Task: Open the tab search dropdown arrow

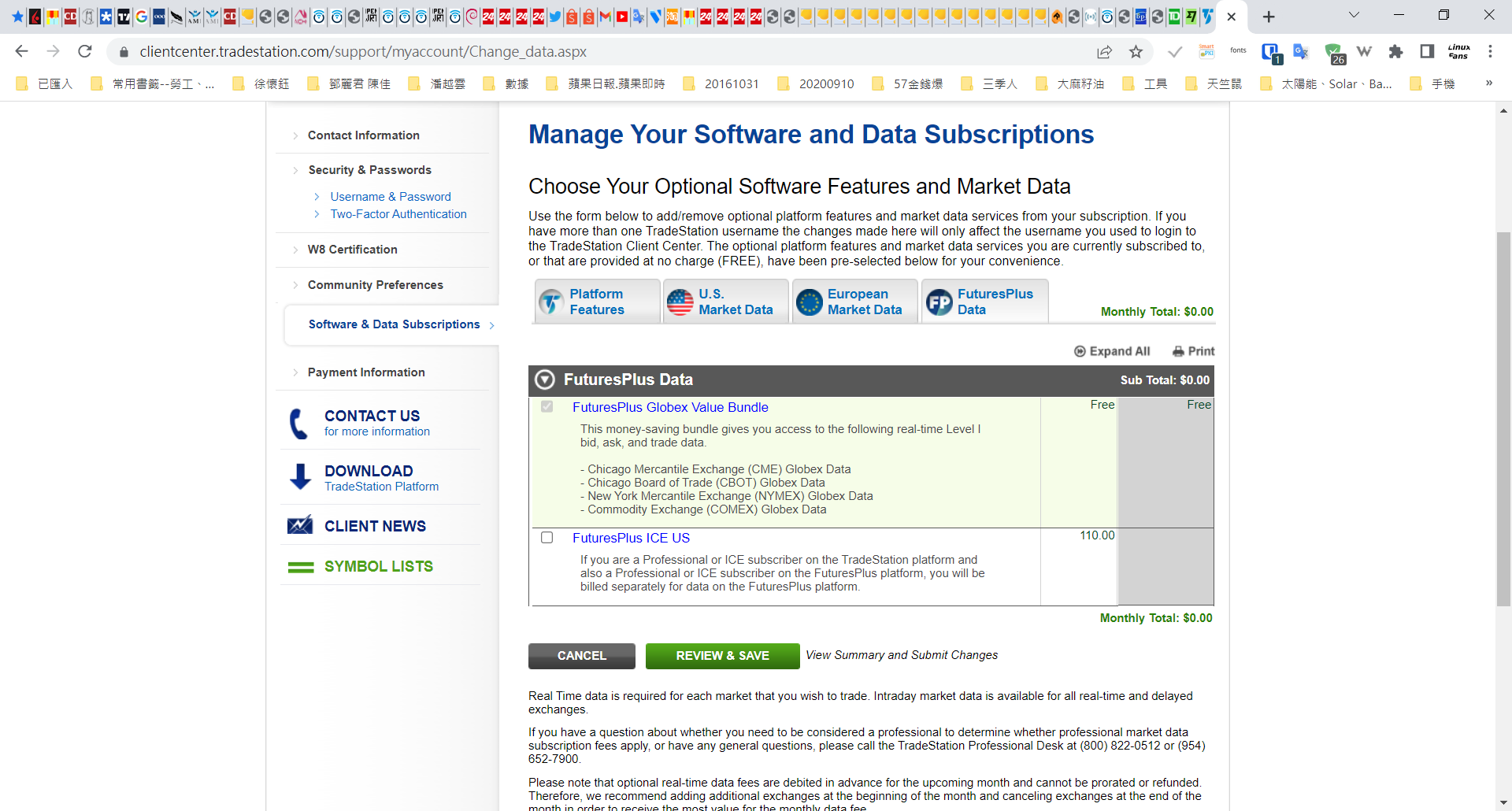Action: pyautogui.click(x=1354, y=15)
